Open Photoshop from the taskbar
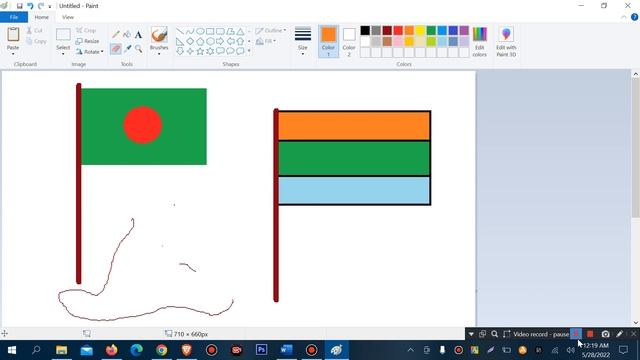This screenshot has height=360, width=640. point(261,350)
